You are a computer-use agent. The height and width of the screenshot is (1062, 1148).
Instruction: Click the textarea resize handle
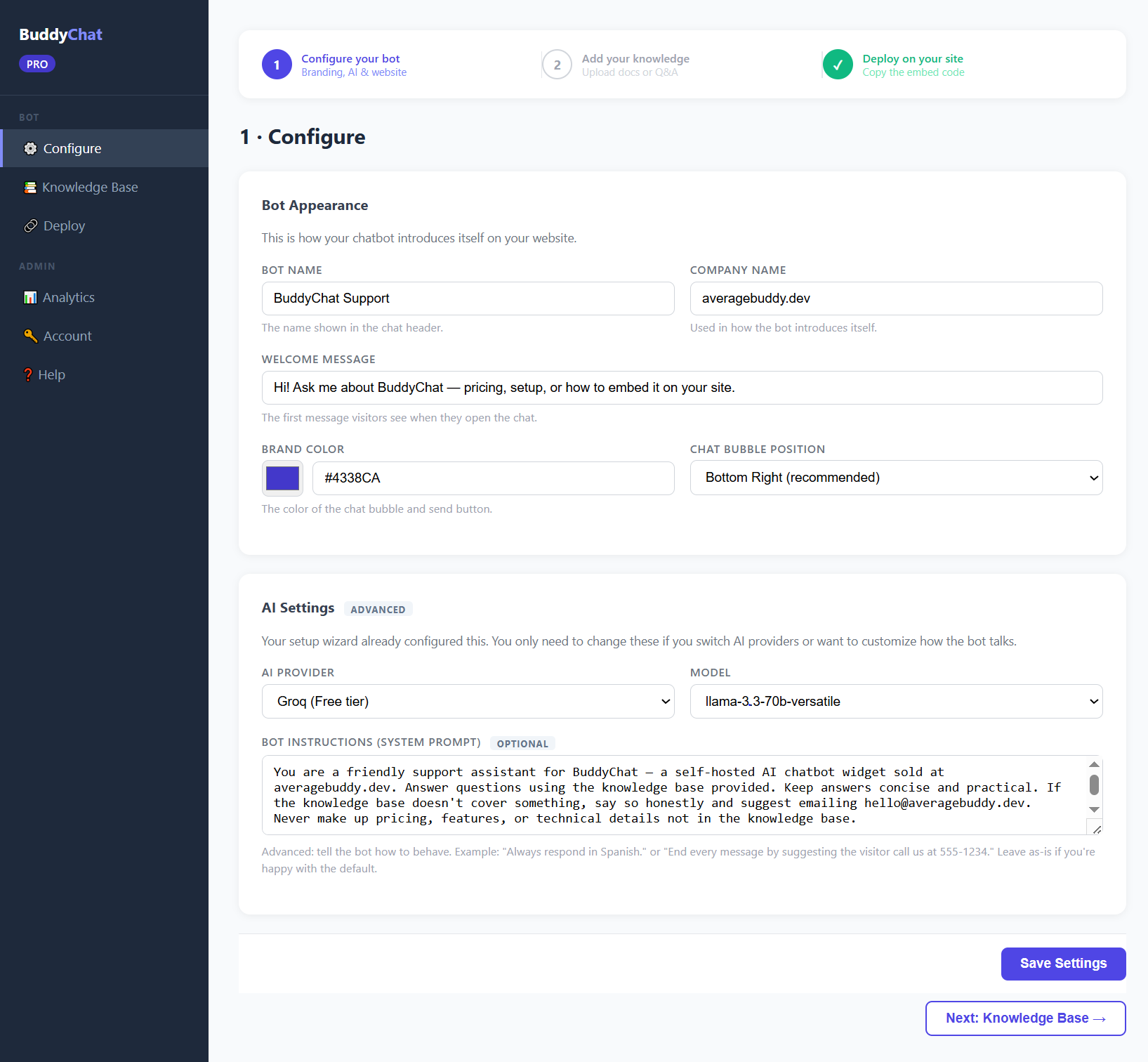(x=1096, y=830)
